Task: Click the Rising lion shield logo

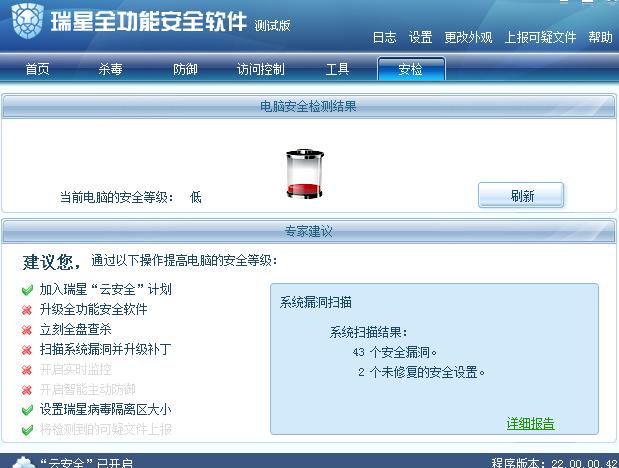Action: click(27, 20)
